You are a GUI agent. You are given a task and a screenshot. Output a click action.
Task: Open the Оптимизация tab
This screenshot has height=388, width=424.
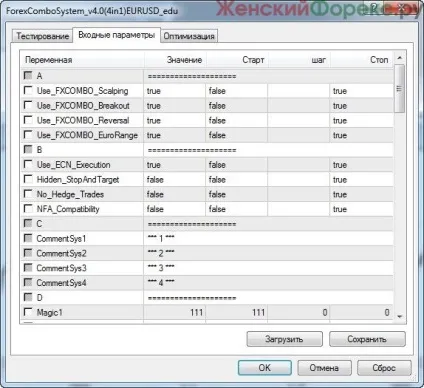[189, 36]
